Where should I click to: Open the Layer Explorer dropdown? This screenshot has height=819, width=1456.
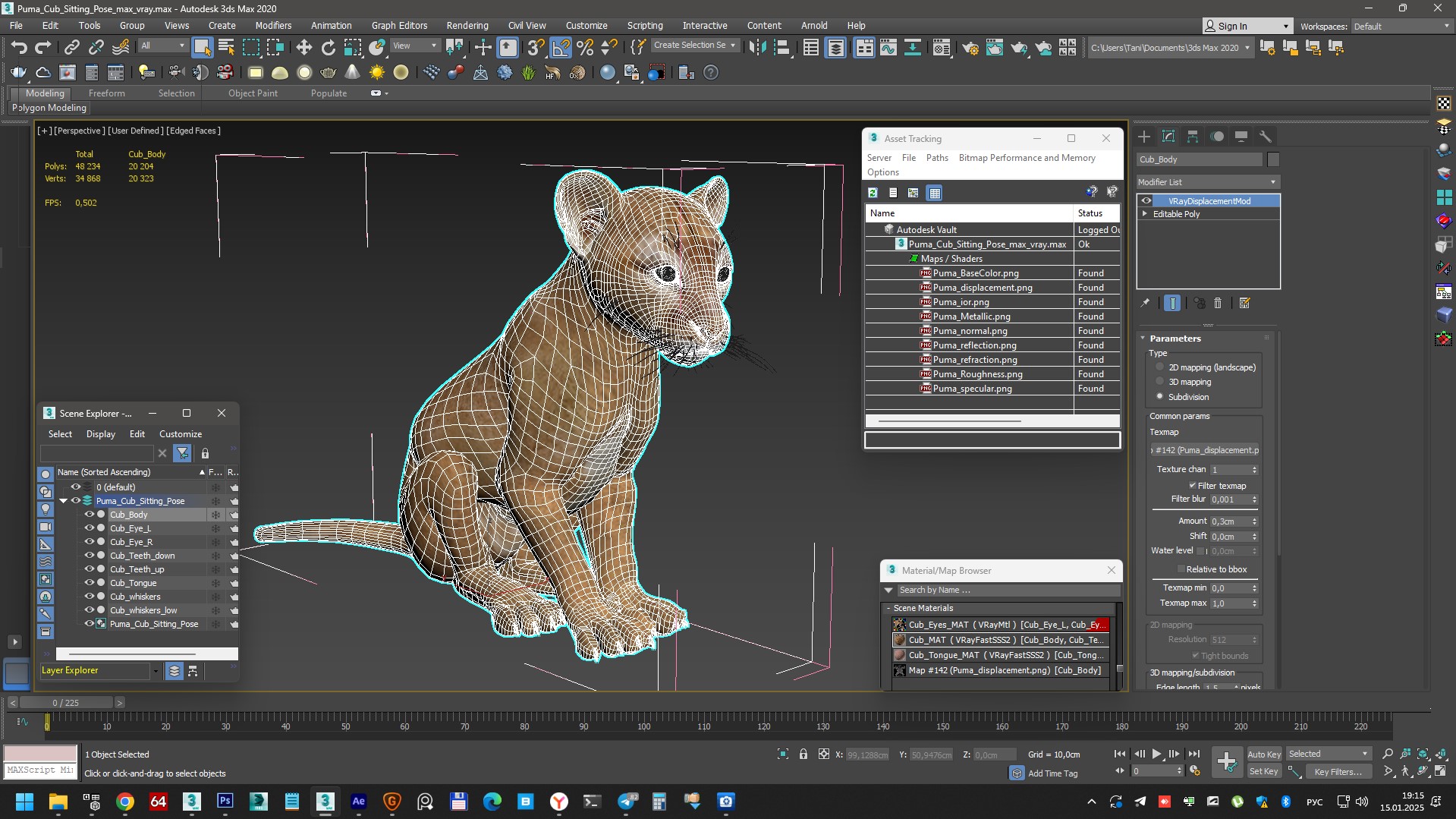click(156, 671)
